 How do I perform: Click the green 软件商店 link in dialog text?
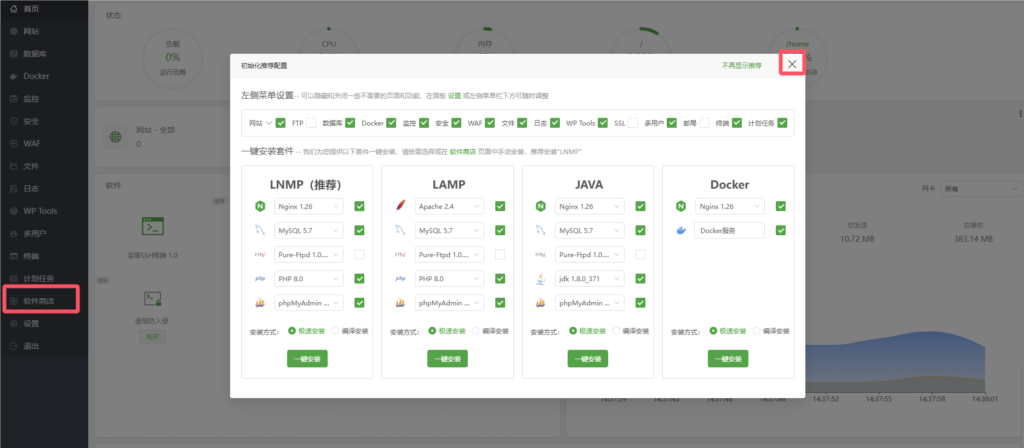[462, 152]
